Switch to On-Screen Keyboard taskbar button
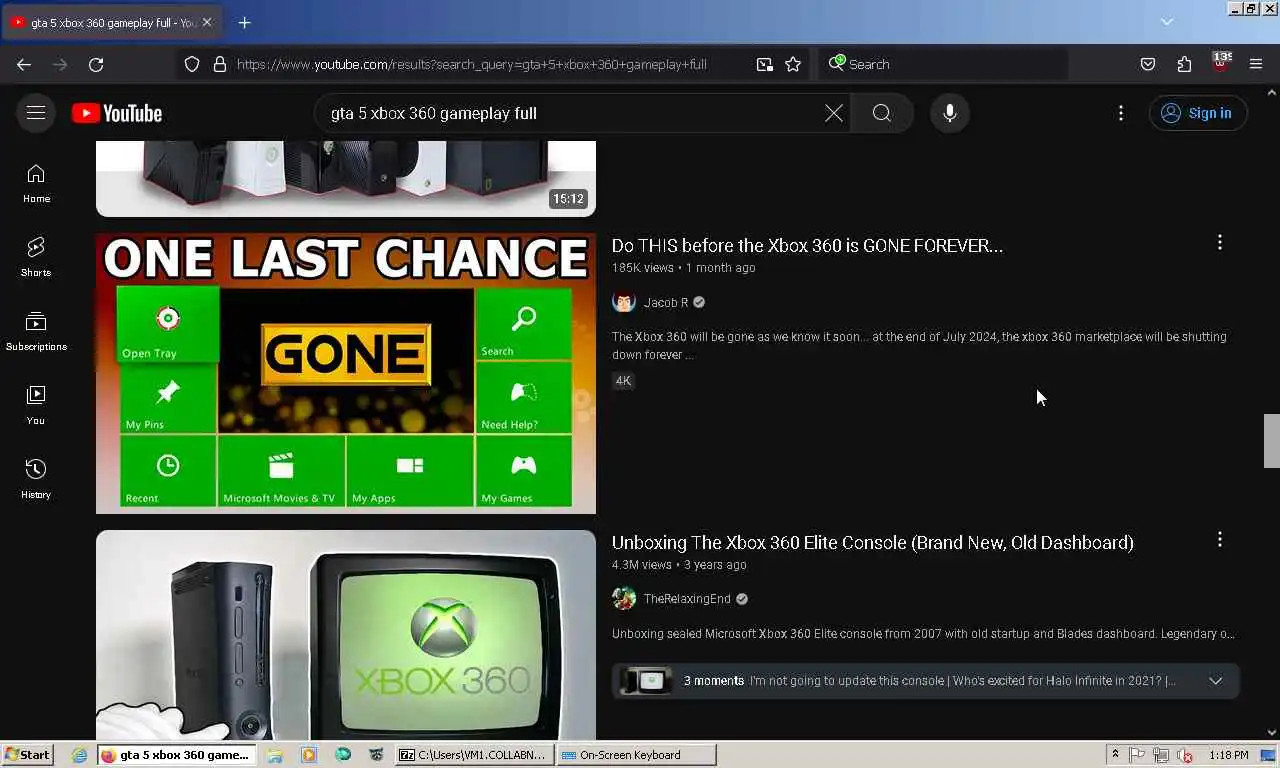 tap(637, 755)
